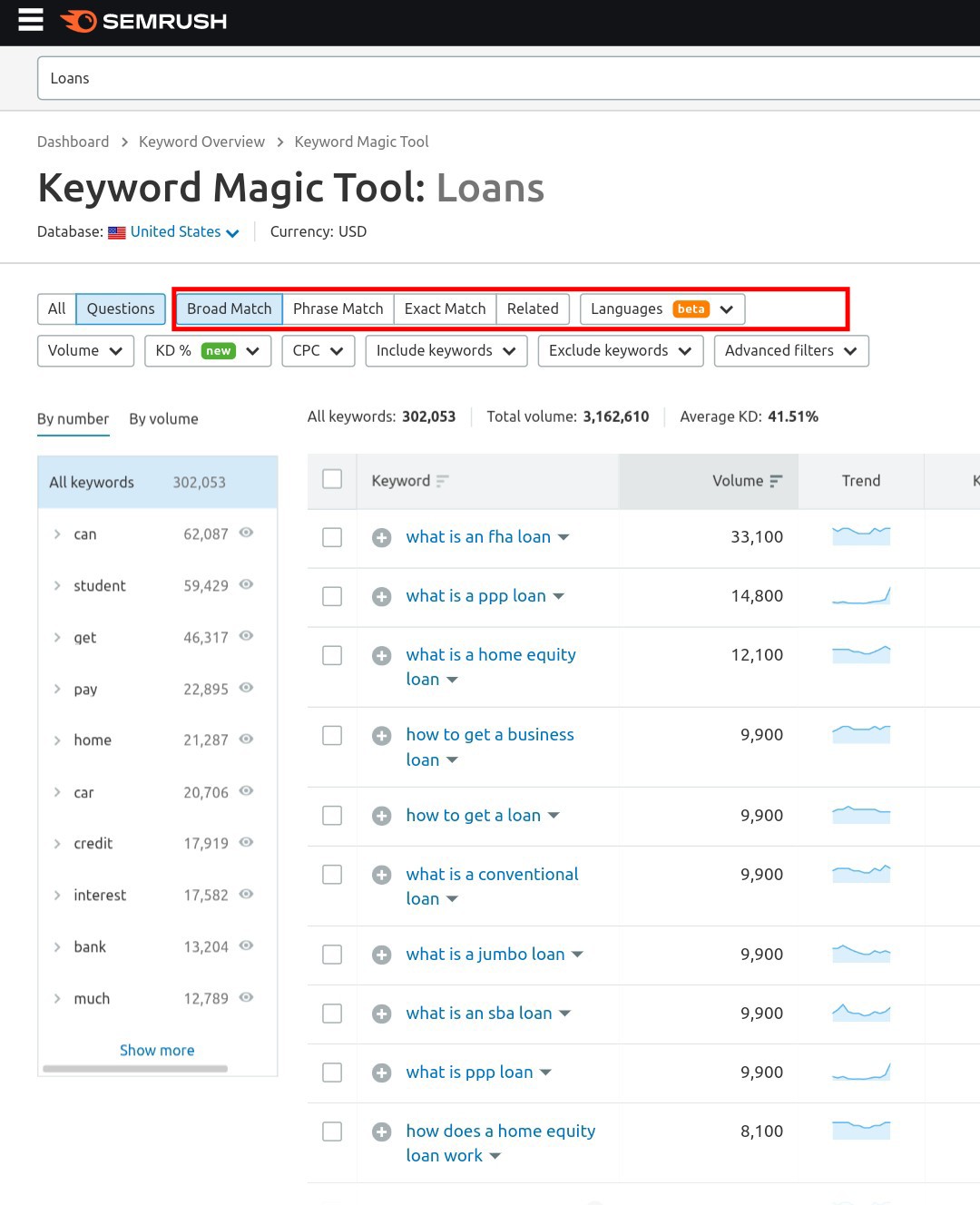Viewport: 980px width, 1205px height.
Task: Open the Advanced filters dropdown
Action: point(791,351)
